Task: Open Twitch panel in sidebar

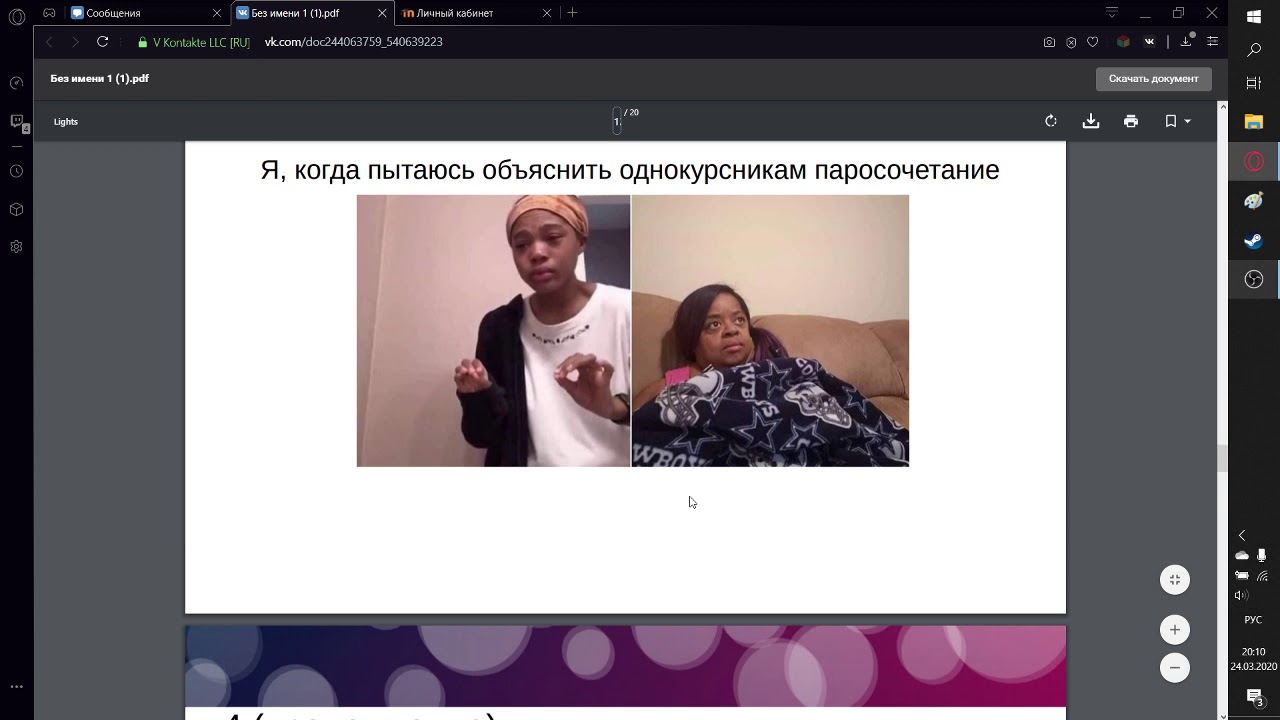Action: (x=16, y=122)
